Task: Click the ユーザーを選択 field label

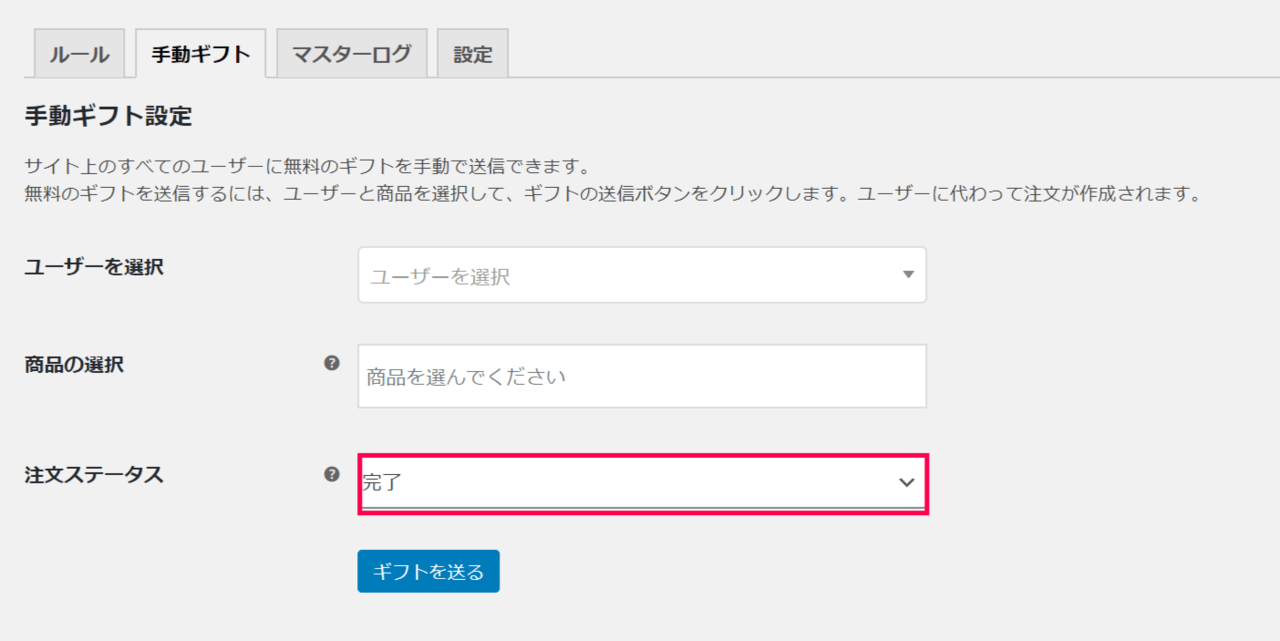Action: [x=94, y=267]
